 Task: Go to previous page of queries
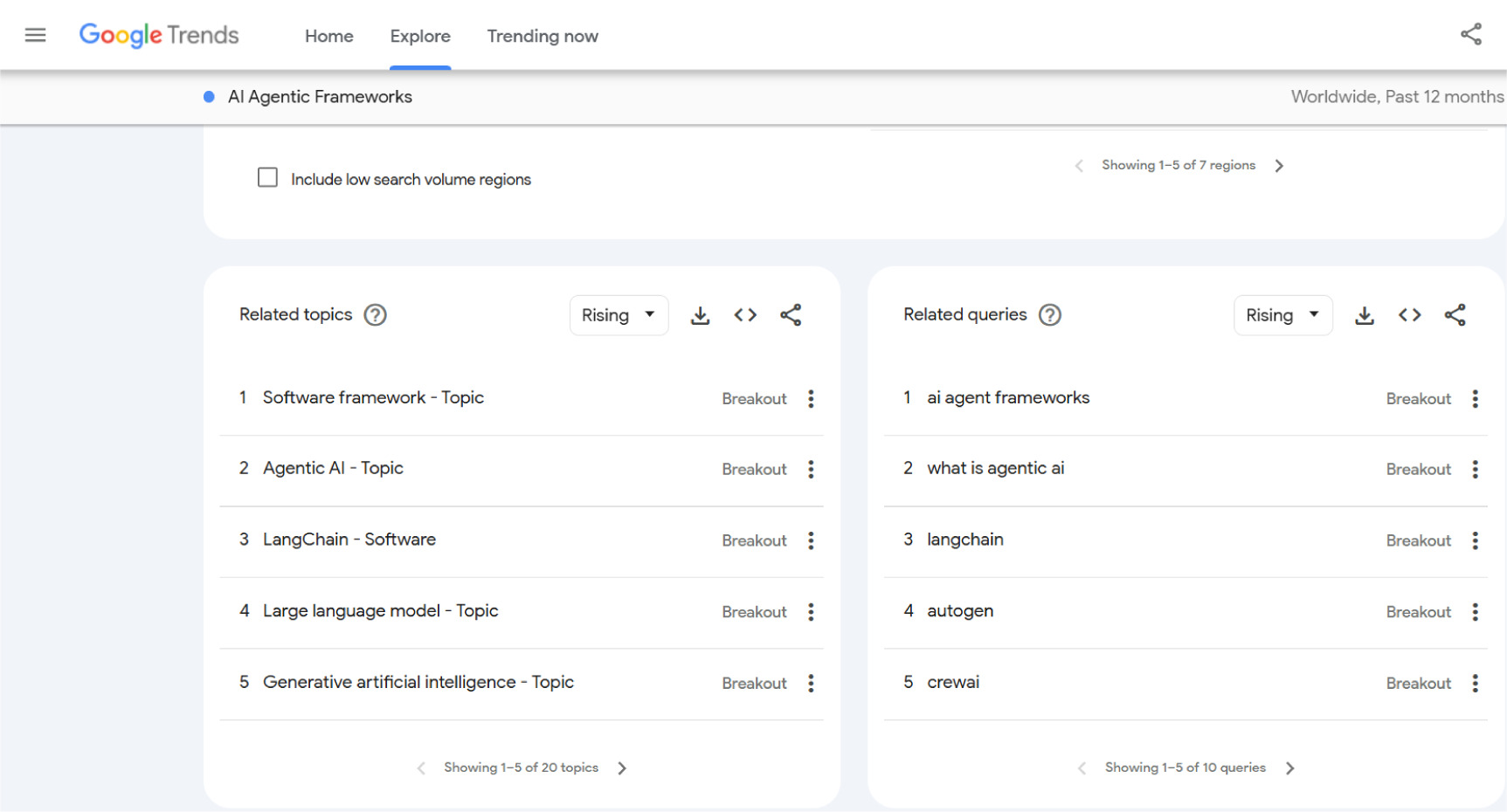click(1082, 768)
